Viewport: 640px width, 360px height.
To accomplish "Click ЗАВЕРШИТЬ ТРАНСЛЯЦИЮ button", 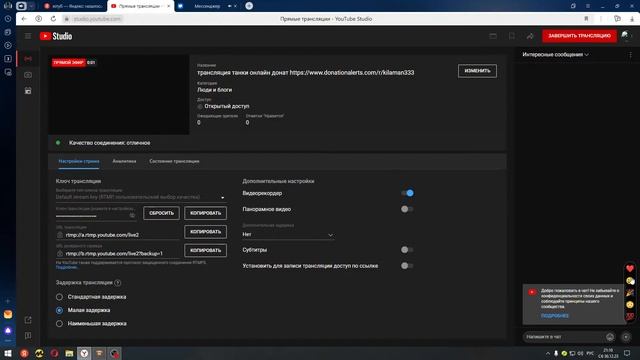I will [579, 36].
